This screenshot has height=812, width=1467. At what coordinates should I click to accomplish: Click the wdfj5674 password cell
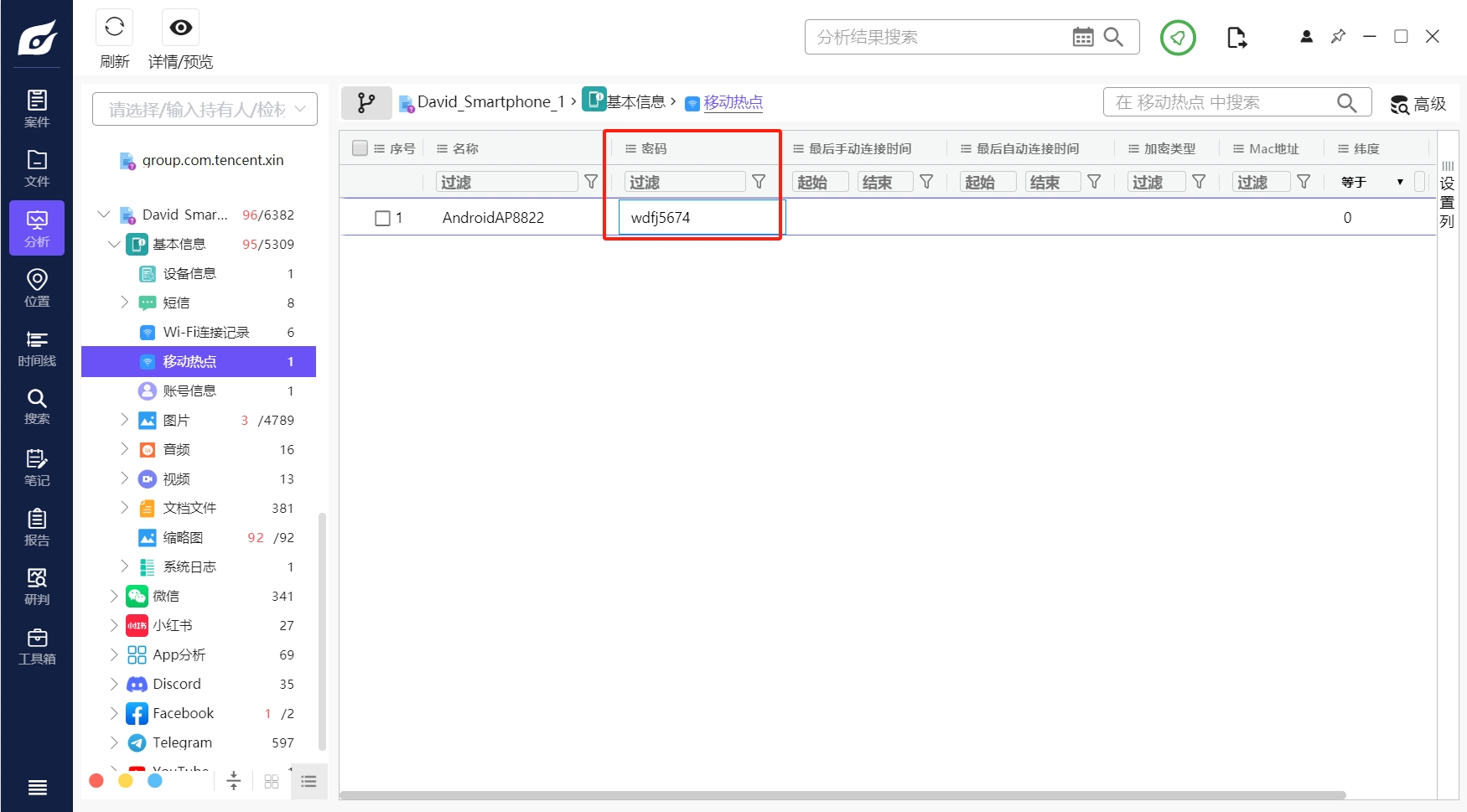702,218
